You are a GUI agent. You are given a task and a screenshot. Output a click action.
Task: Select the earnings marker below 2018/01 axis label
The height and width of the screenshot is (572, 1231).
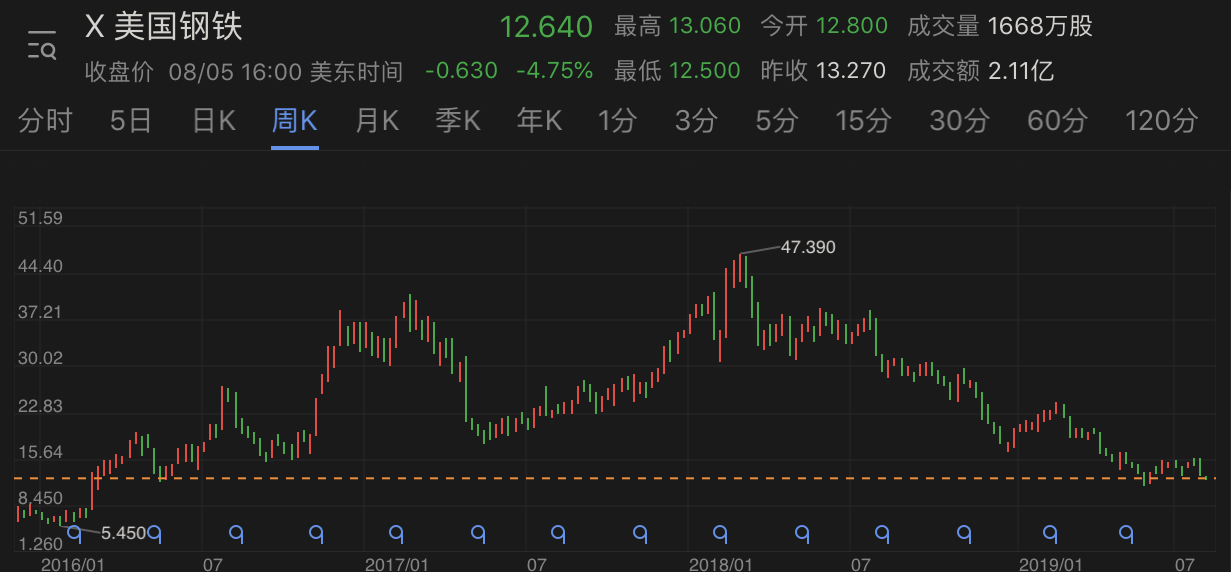pos(719,535)
